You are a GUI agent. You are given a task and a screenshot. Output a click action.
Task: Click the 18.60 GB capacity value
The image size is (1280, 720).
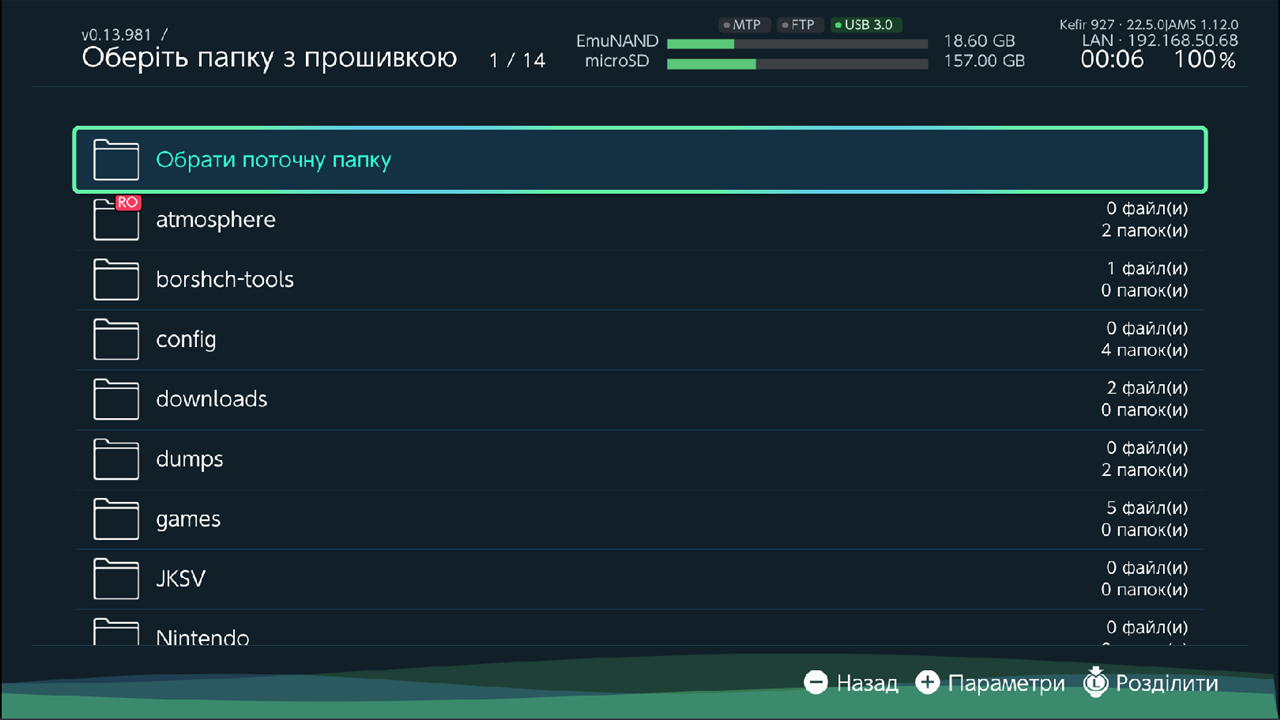click(x=979, y=42)
